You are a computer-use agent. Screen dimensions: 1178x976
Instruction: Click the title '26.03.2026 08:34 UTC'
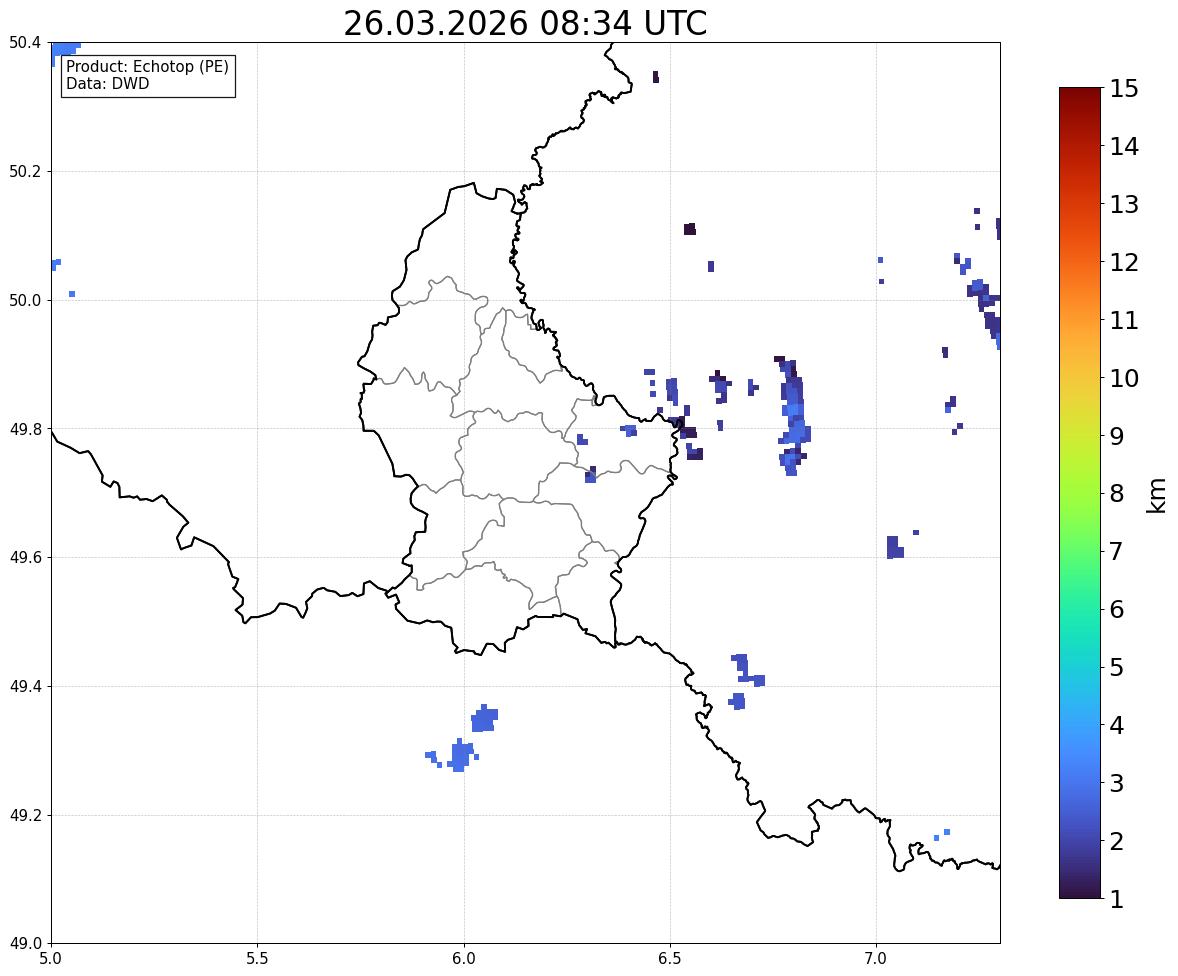pos(524,23)
